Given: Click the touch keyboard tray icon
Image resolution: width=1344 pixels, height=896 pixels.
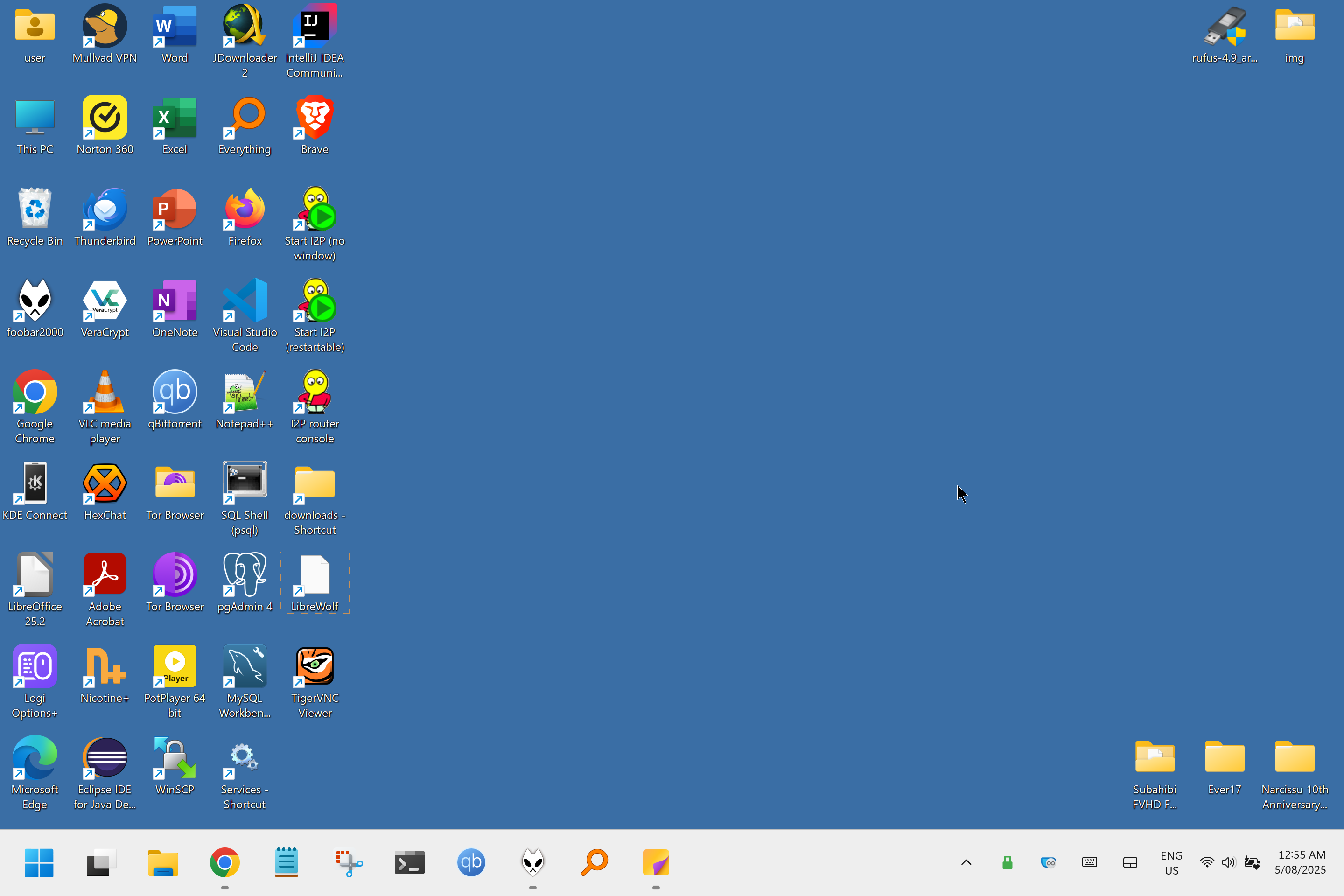Looking at the screenshot, I should pos(1089,862).
